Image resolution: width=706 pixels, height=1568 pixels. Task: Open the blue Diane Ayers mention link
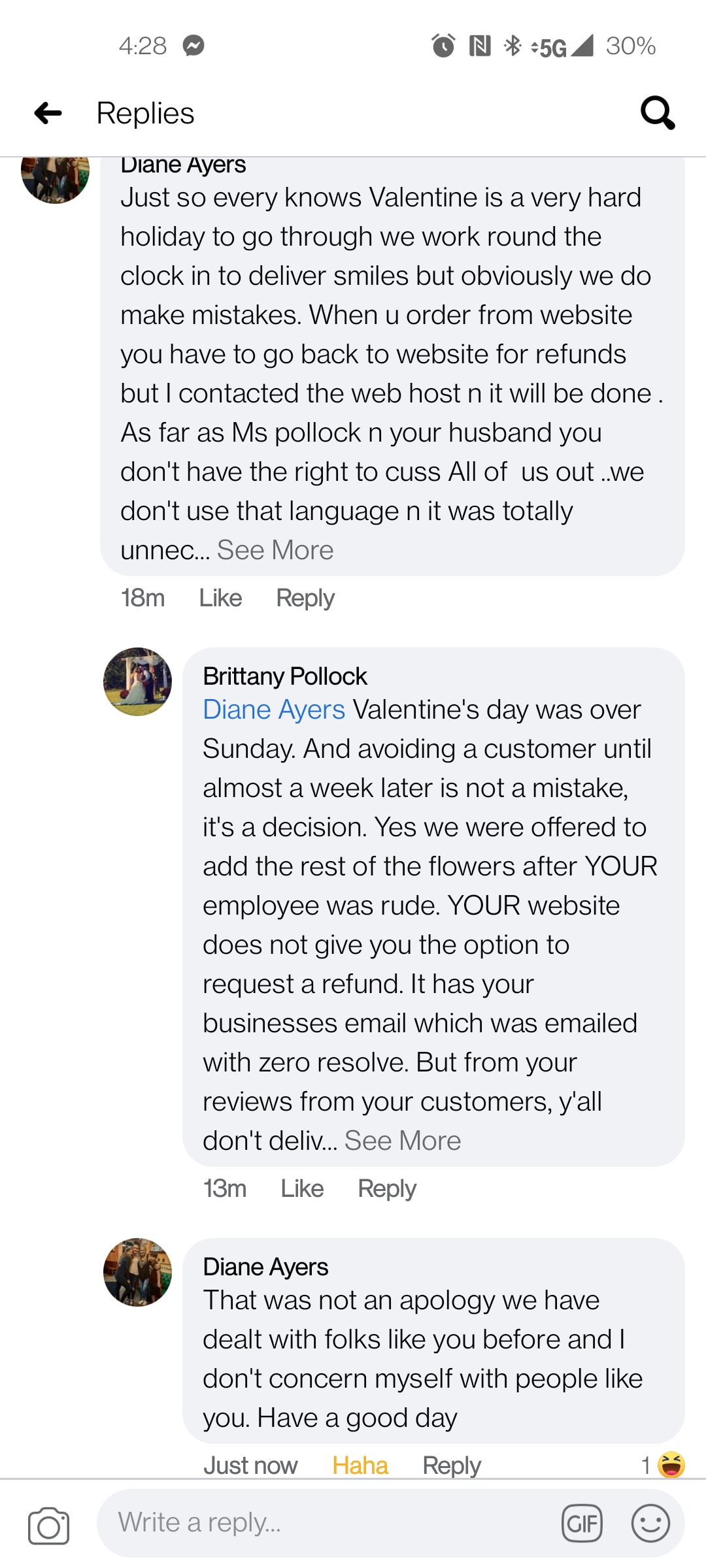[274, 710]
